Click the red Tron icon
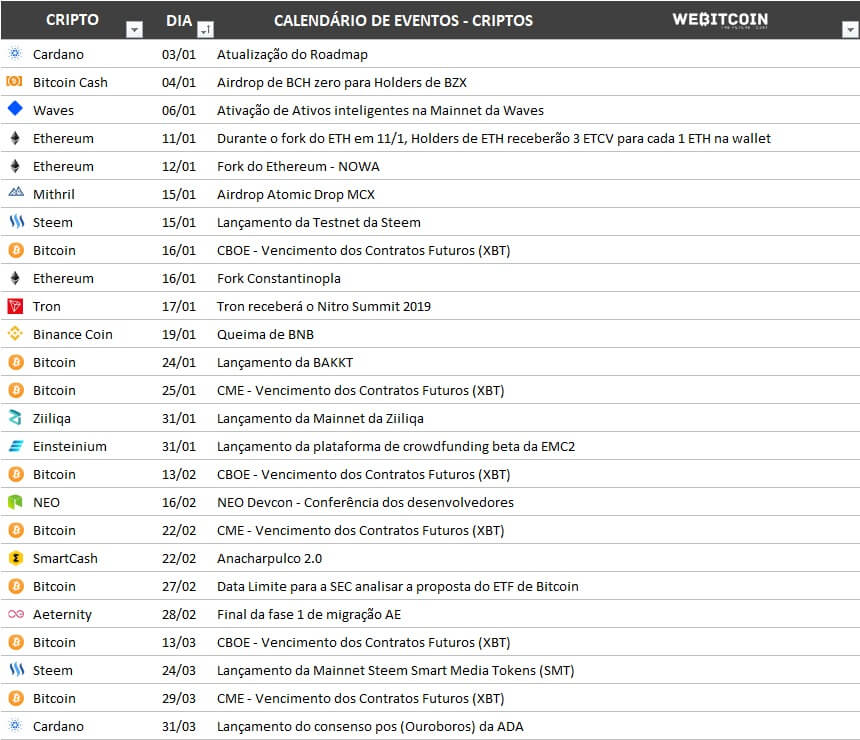 [15, 306]
